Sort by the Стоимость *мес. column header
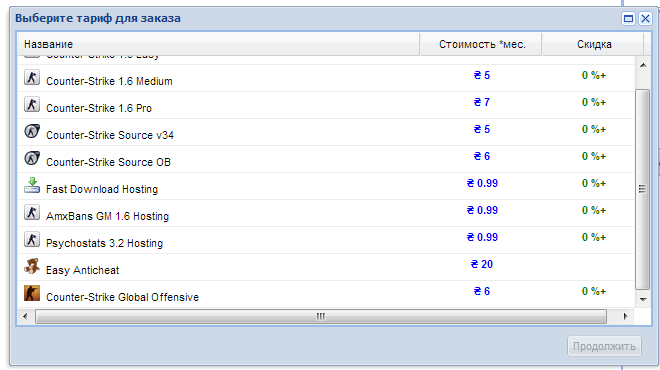Screen dimensions: 660x370 [481, 44]
